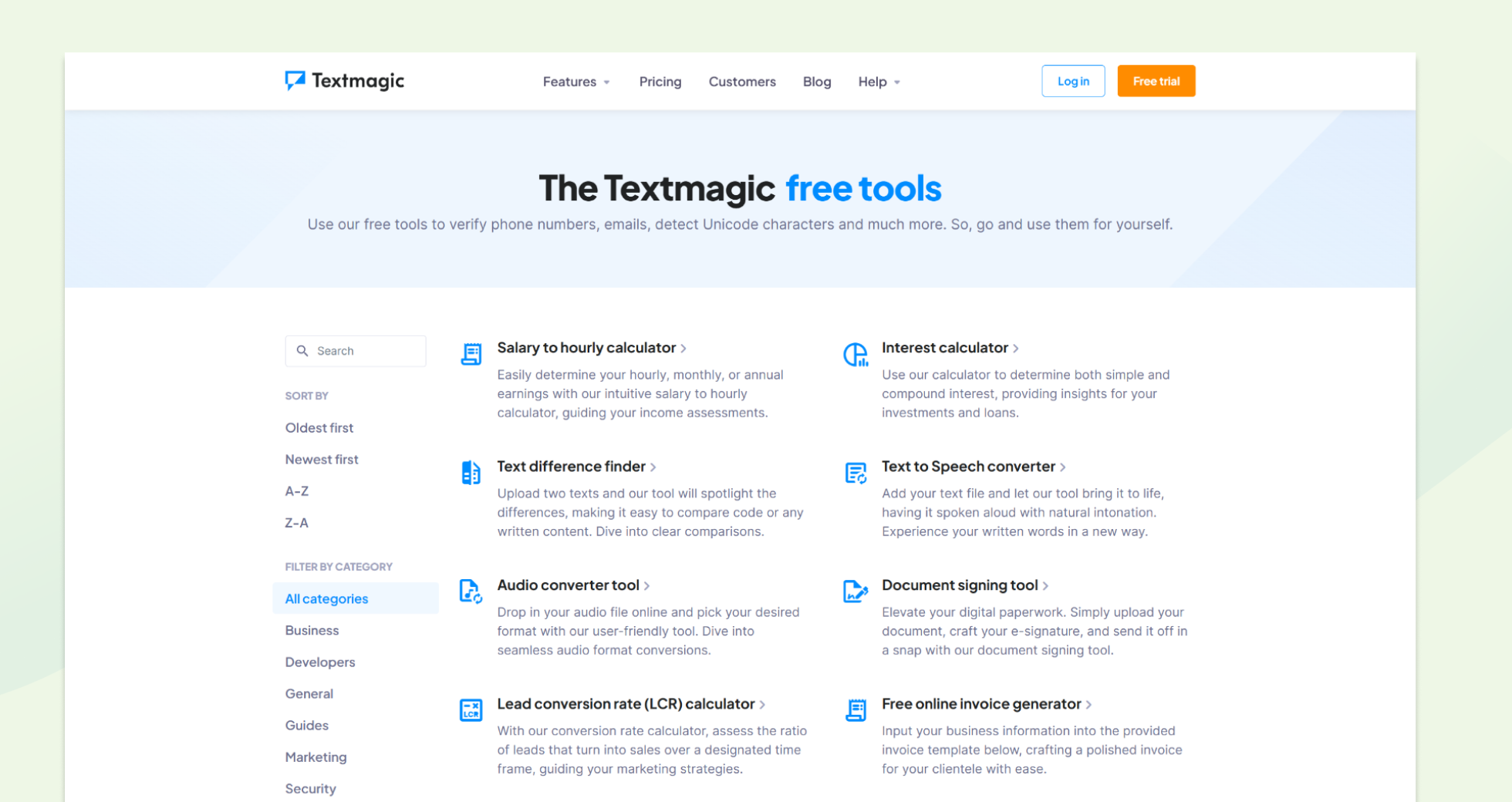The image size is (1512, 802).
Task: Click the 'free tools' blue heading text
Action: coord(863,188)
